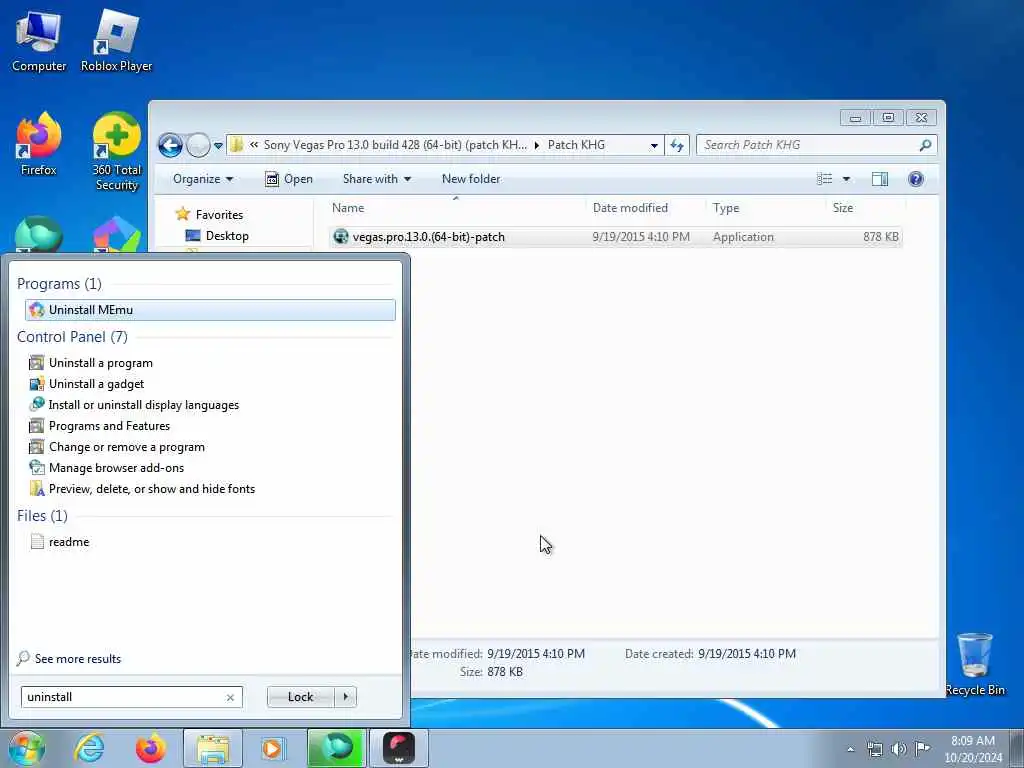Open the recent locations dropdown arrow
The height and width of the screenshot is (768, 1024).
pyautogui.click(x=218, y=146)
